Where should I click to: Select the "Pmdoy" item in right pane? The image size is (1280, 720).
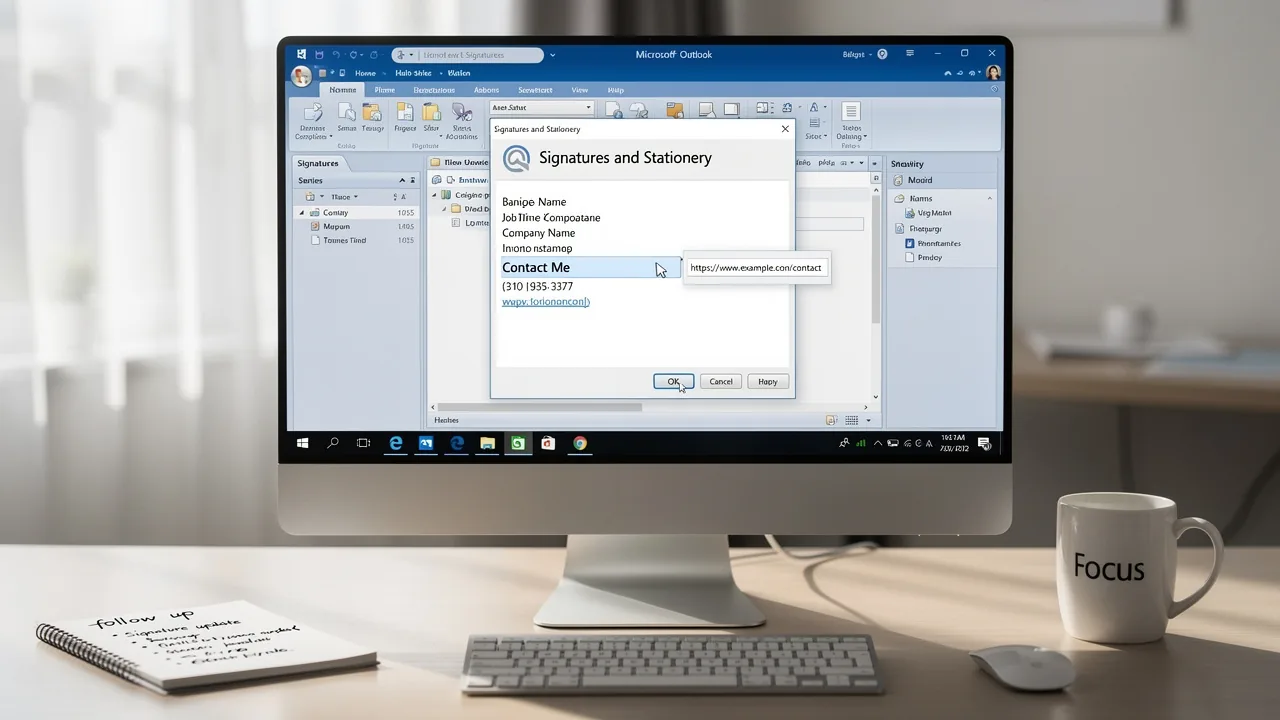click(922, 257)
